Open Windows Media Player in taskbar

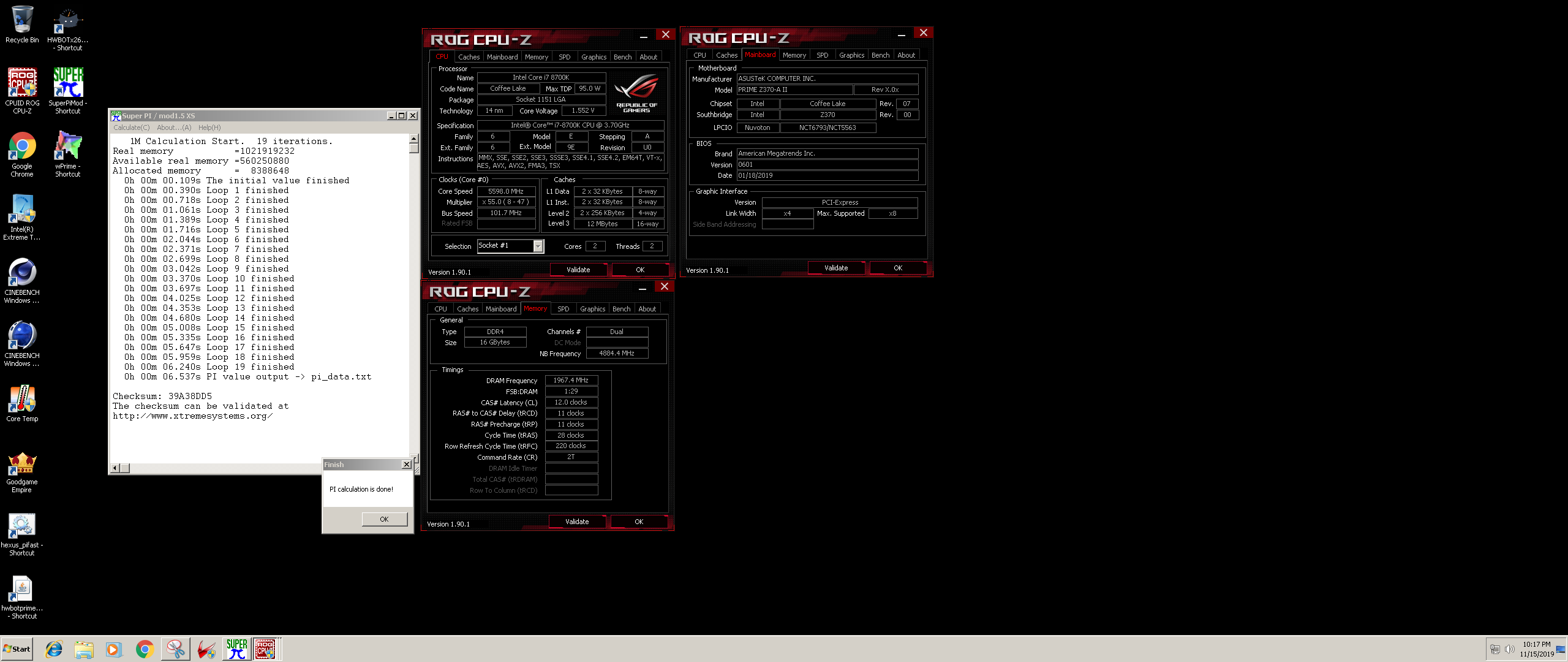point(114,649)
